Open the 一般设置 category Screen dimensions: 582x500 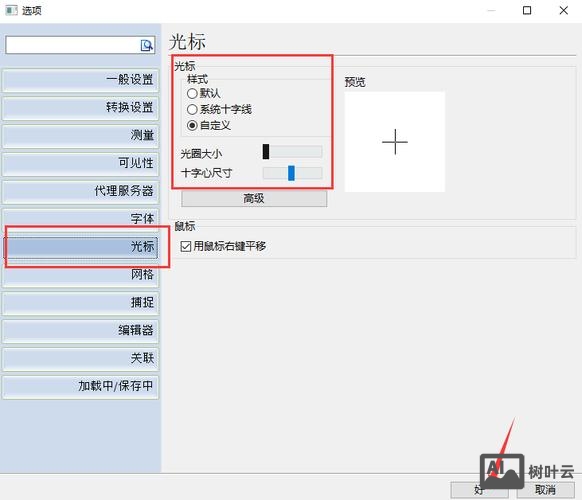point(81,80)
